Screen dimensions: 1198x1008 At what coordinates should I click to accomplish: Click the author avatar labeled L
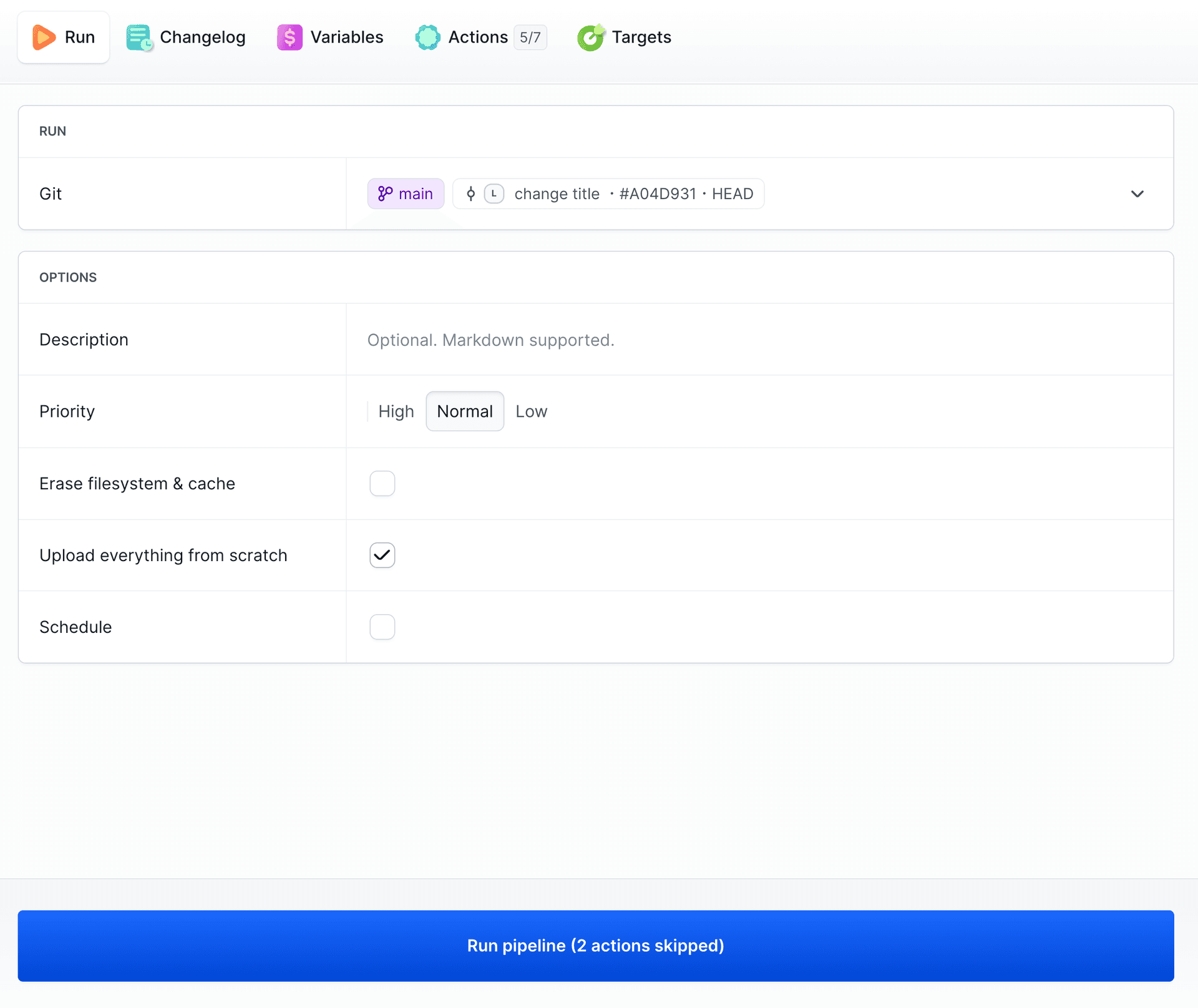coord(494,194)
